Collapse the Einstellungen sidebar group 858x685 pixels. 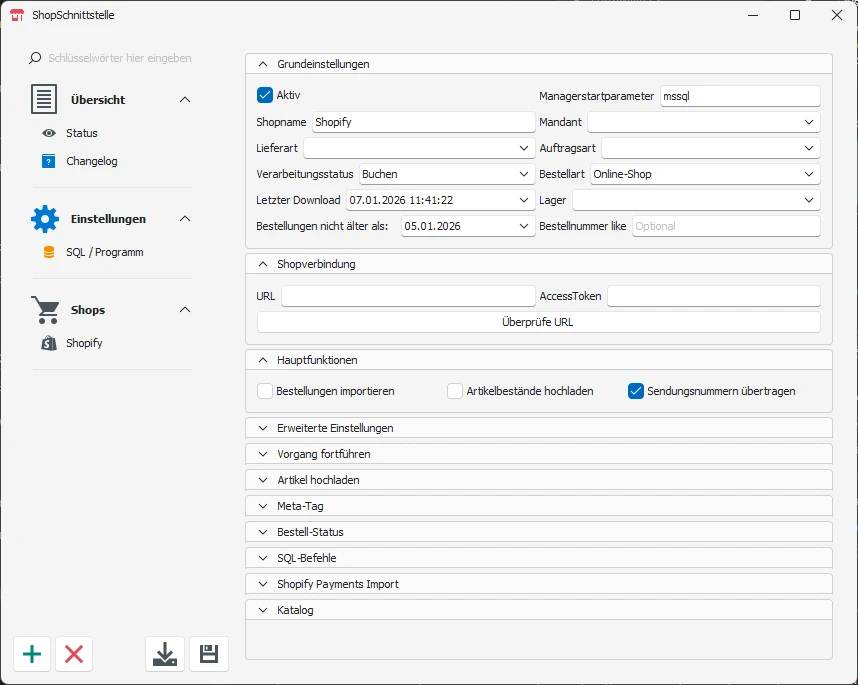(184, 218)
